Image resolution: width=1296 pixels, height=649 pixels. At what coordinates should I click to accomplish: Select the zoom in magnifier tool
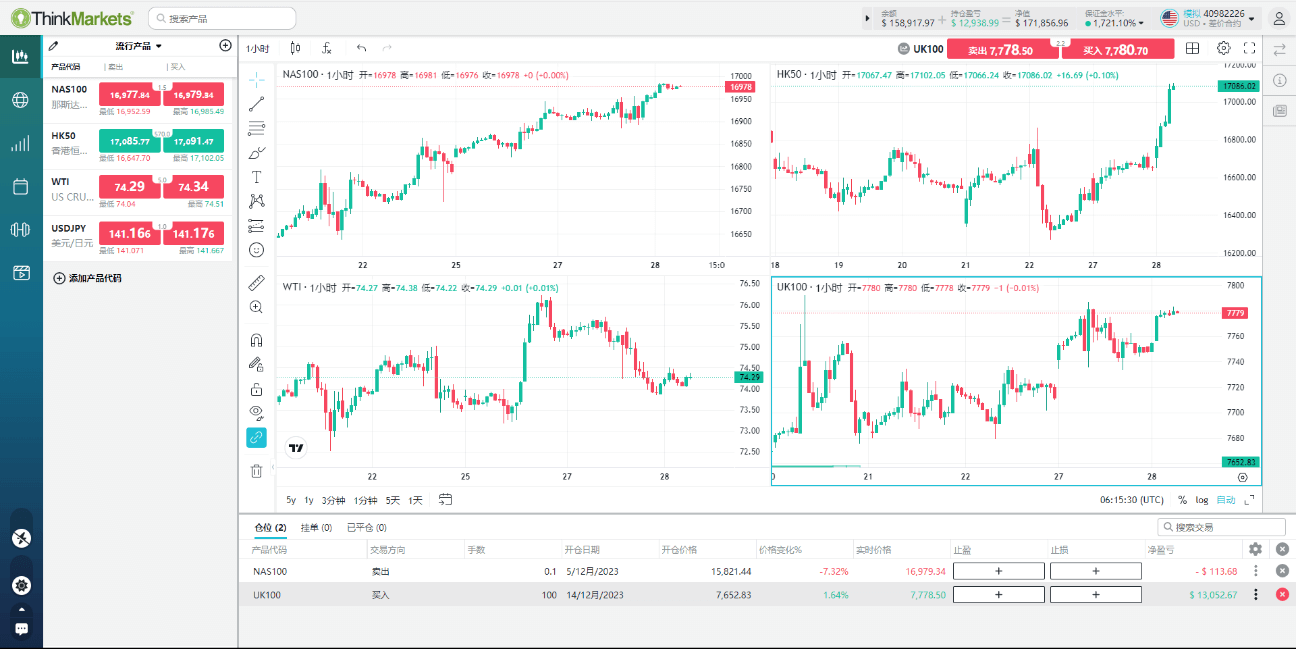coord(256,307)
